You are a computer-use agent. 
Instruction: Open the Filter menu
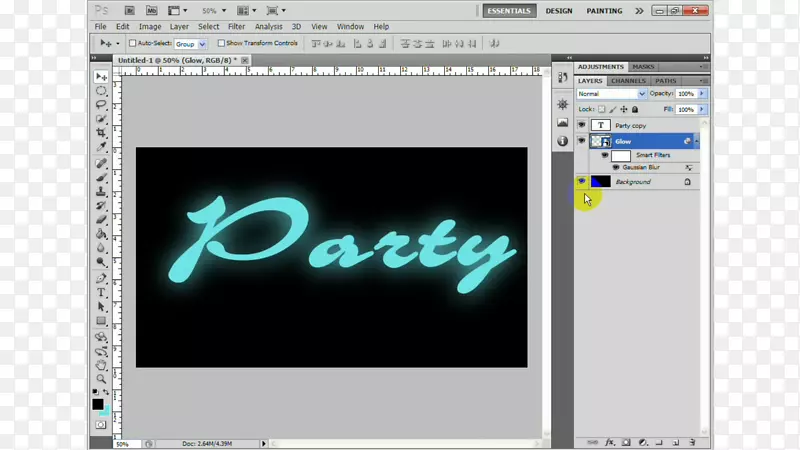click(236, 27)
